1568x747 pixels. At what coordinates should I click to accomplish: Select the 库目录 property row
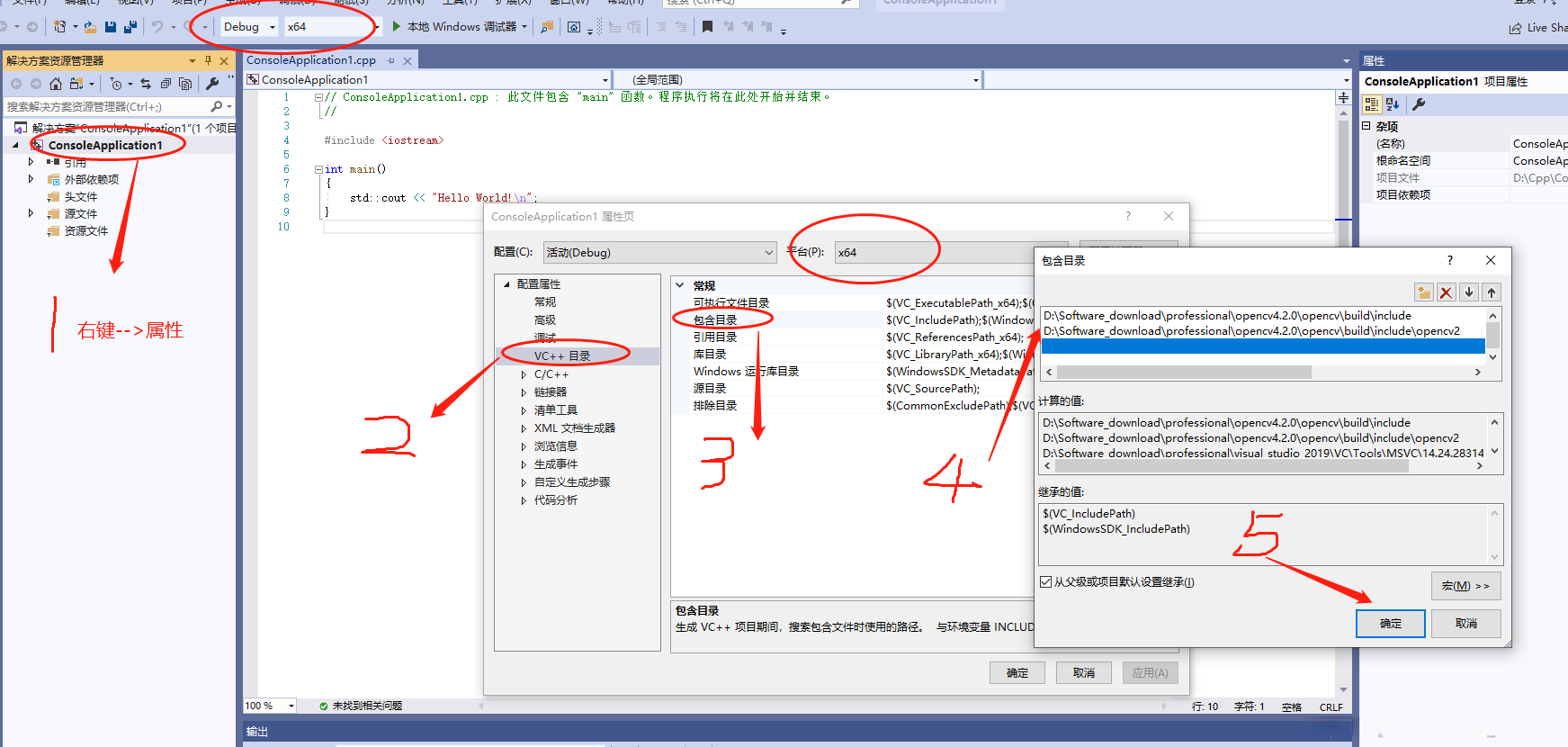853,355
